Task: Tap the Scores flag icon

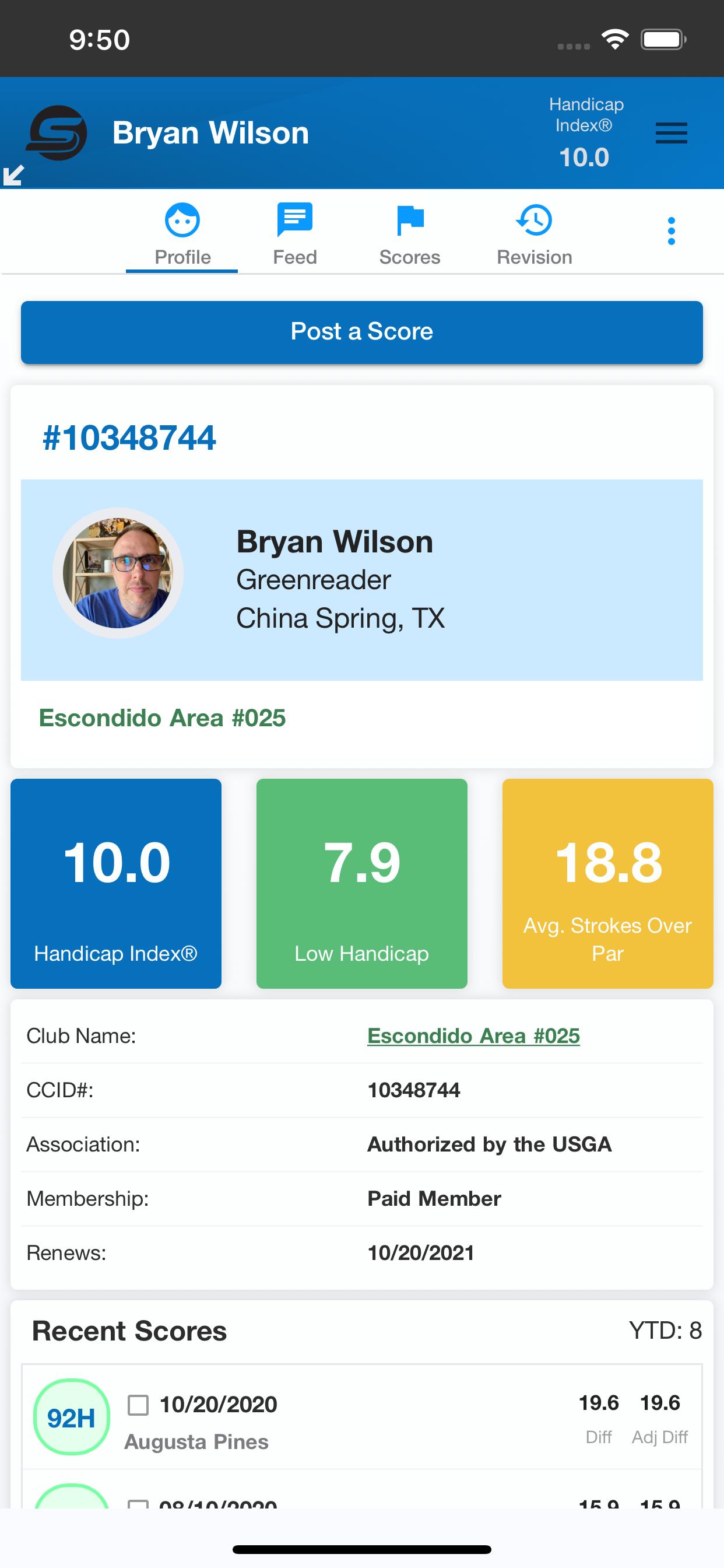Action: click(x=410, y=220)
